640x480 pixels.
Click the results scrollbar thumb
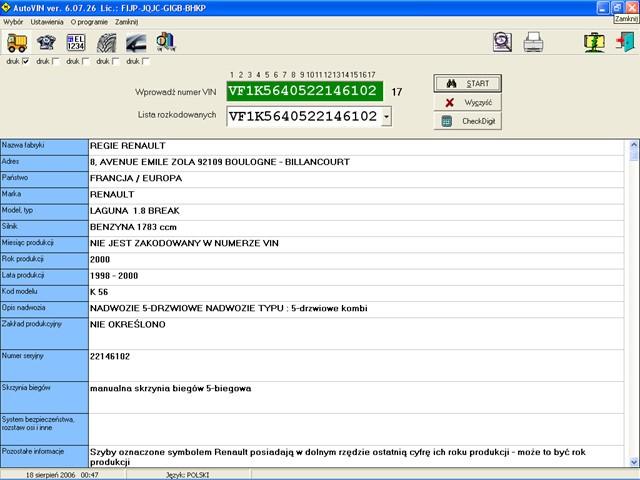pyautogui.click(x=634, y=155)
